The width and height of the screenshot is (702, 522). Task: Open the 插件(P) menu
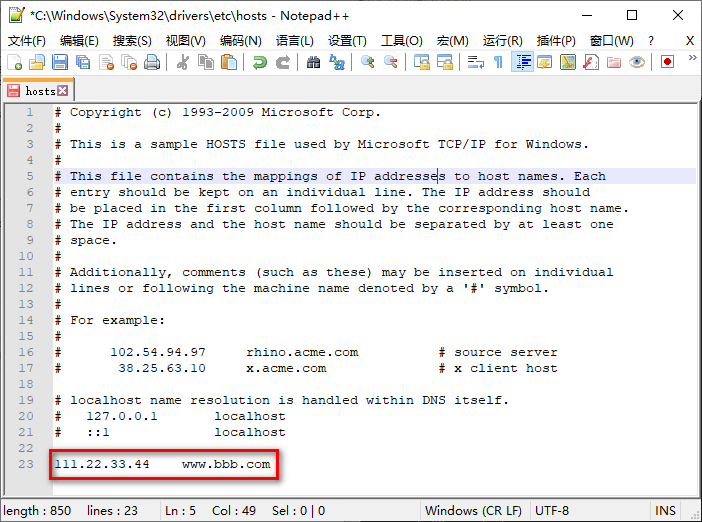(556, 41)
